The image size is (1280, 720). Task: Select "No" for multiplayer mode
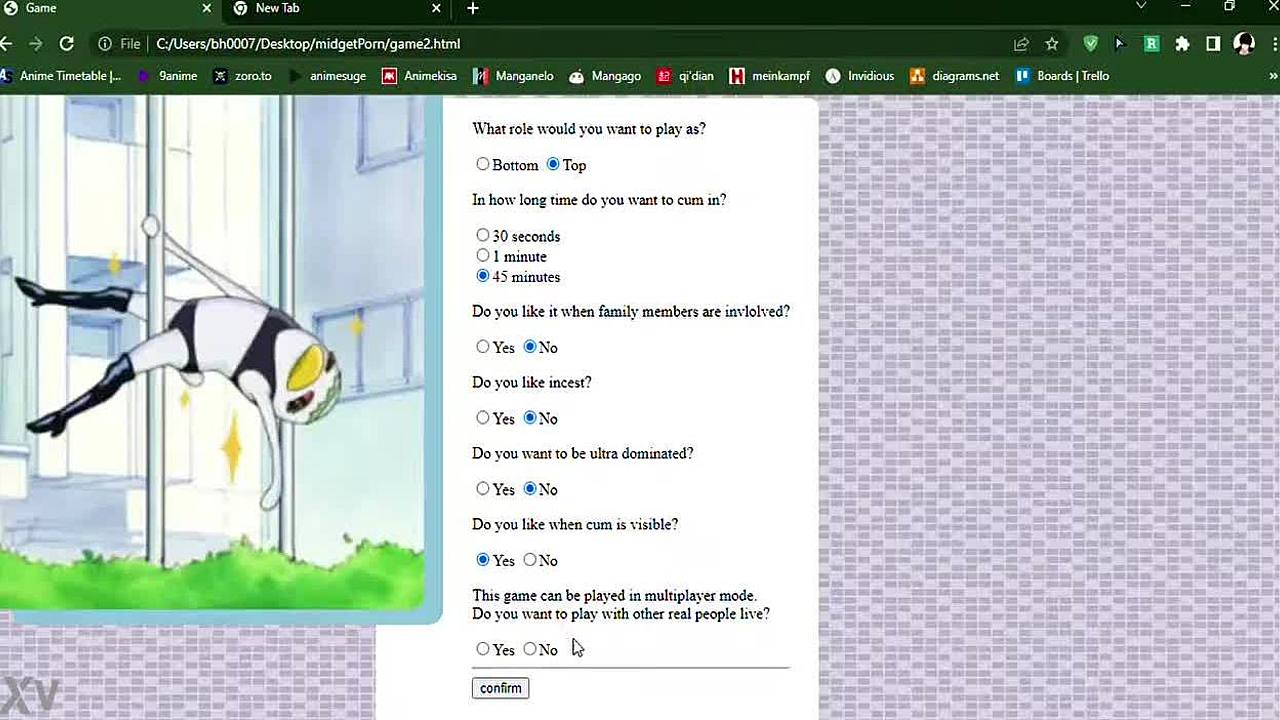[x=530, y=649]
